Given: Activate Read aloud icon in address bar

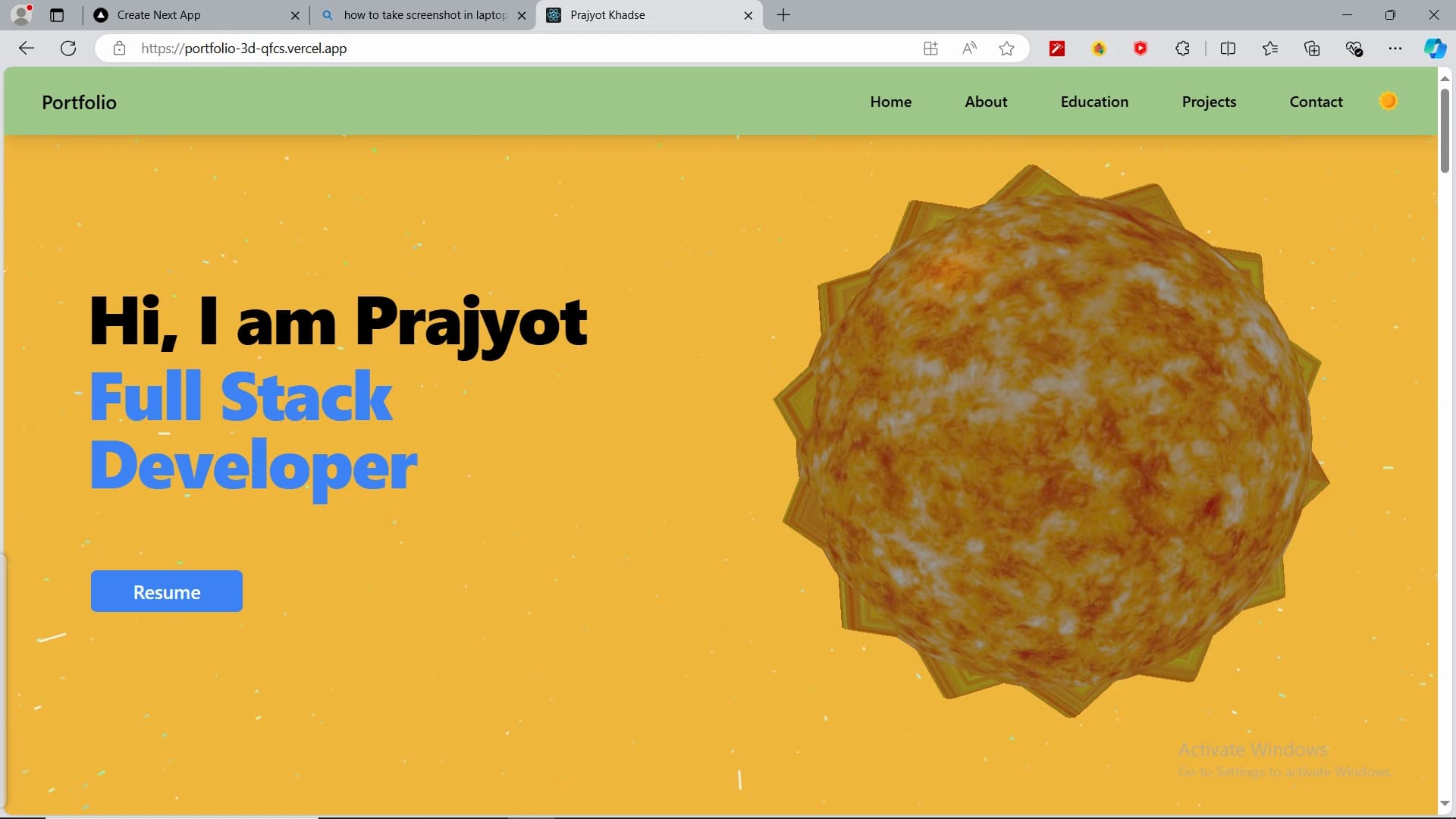Looking at the screenshot, I should (969, 49).
